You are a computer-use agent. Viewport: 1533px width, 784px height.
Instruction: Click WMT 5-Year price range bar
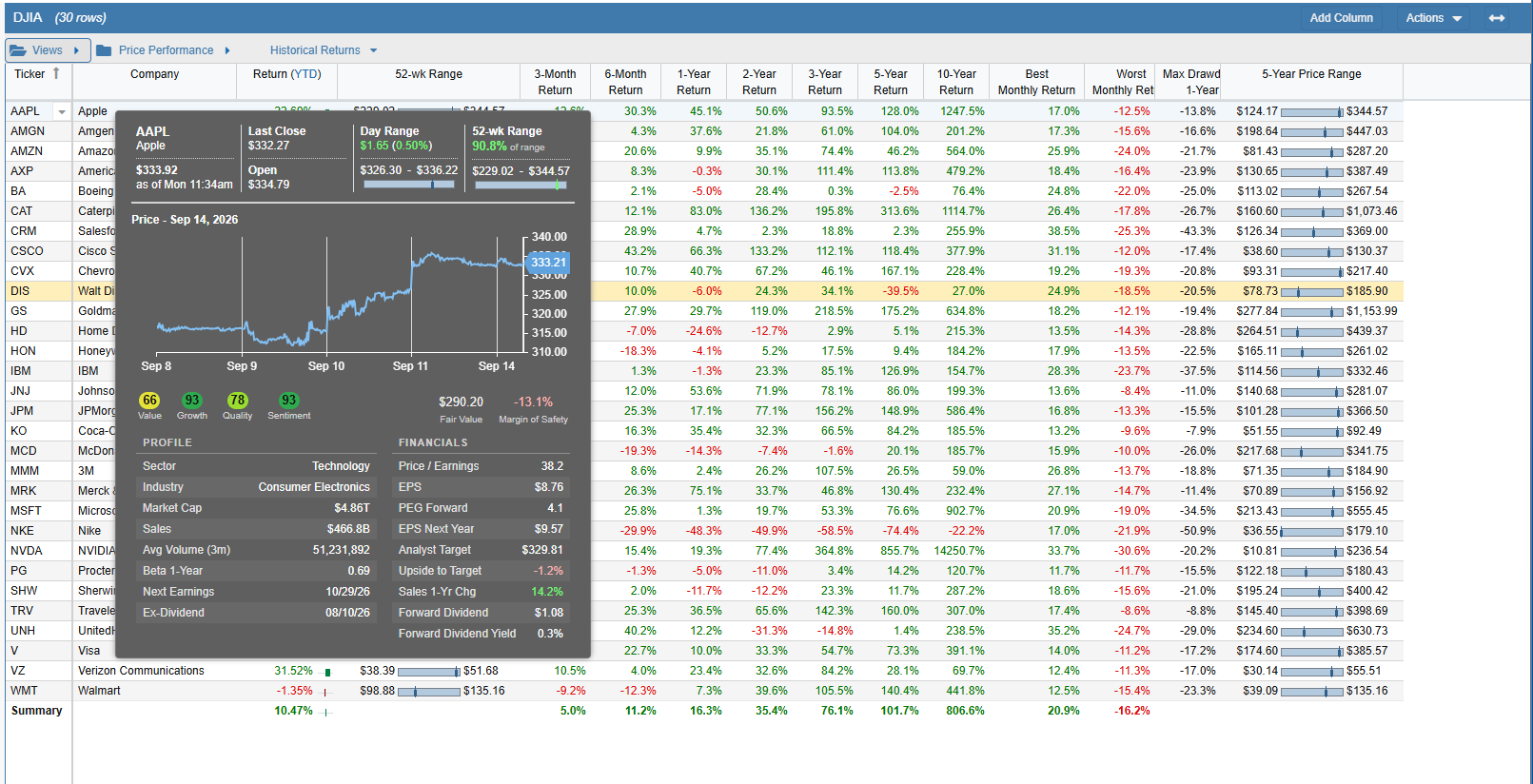[1312, 692]
